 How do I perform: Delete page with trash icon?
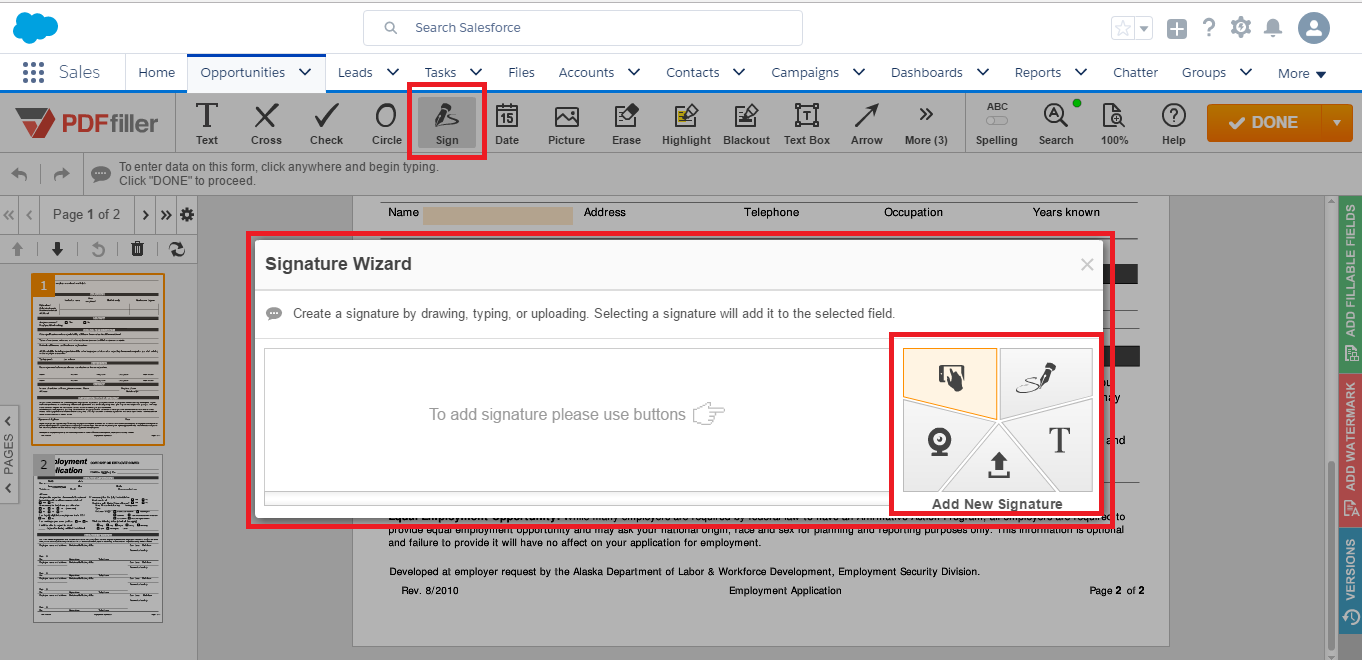(x=138, y=249)
